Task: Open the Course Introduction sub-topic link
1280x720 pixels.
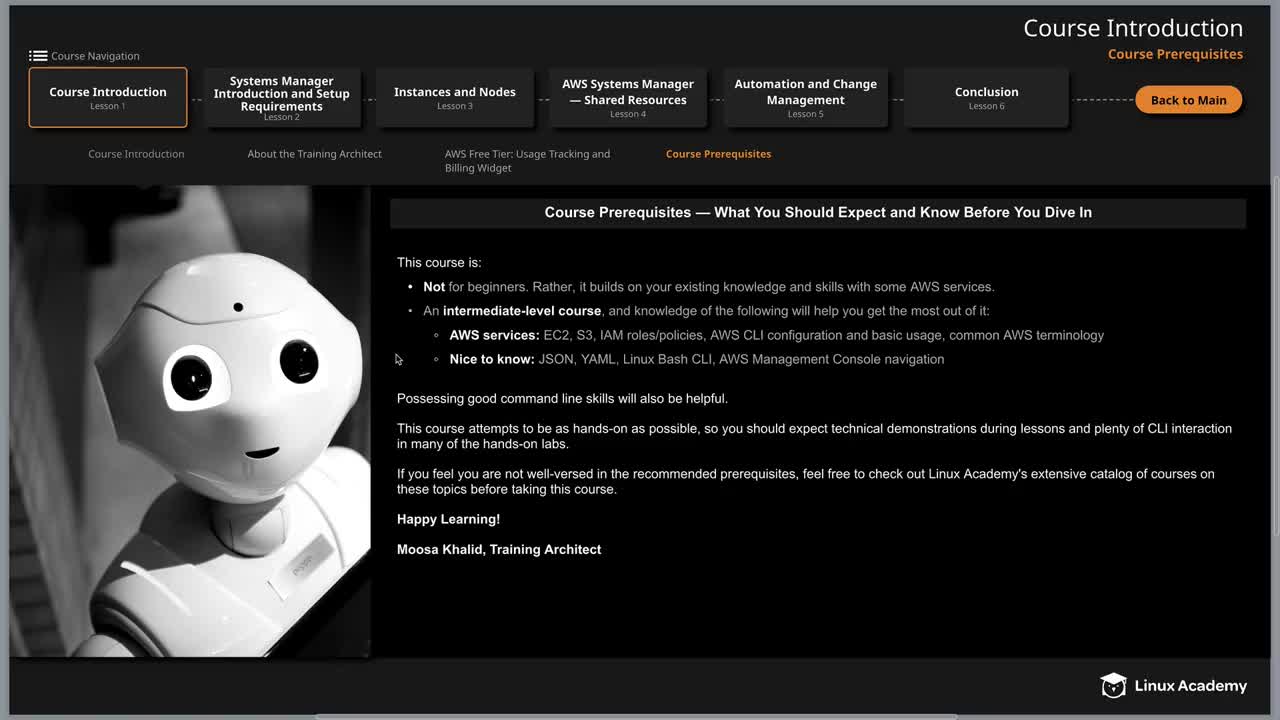Action: [x=136, y=154]
